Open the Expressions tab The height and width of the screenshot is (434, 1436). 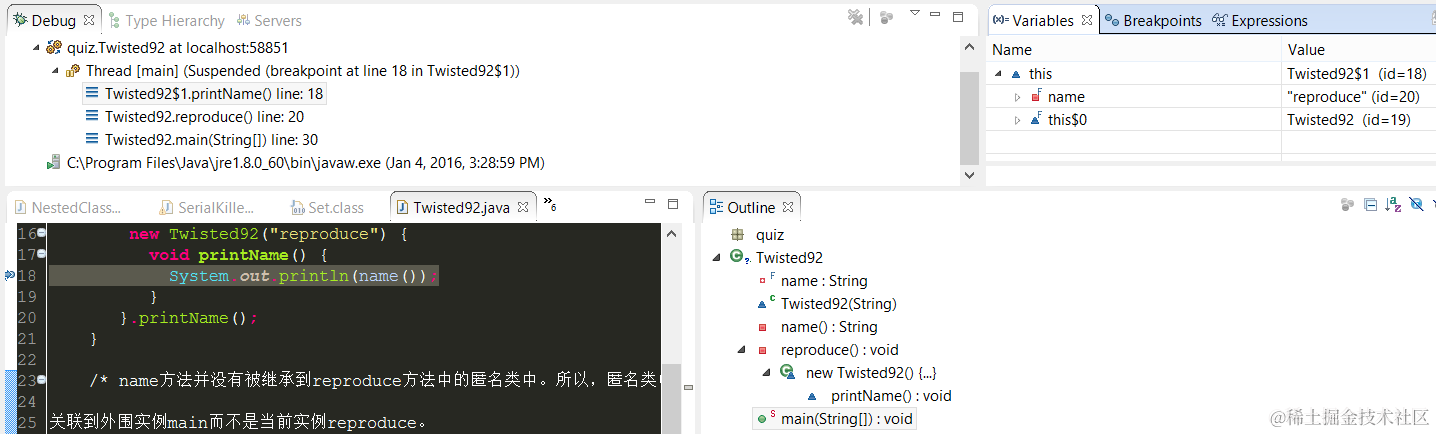click(1260, 20)
